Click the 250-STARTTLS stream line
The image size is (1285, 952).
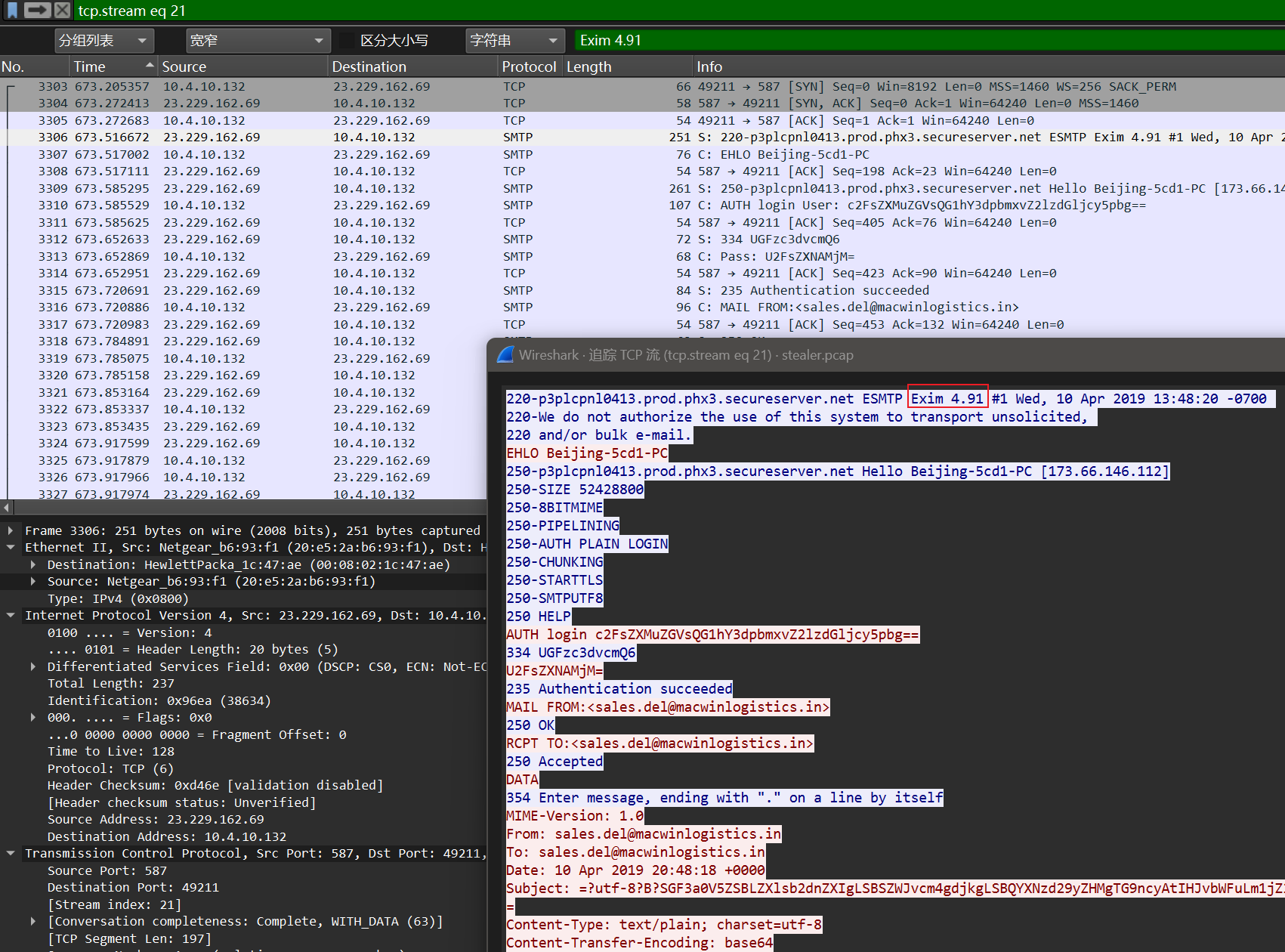(554, 580)
